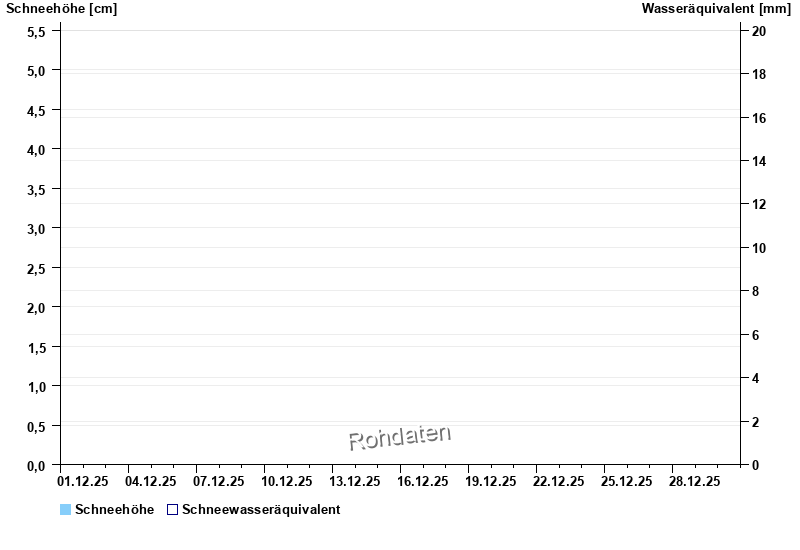This screenshot has width=800, height=550.
Task: Click the hollow Schneewasseräquivalent legend square
Action: [172, 510]
